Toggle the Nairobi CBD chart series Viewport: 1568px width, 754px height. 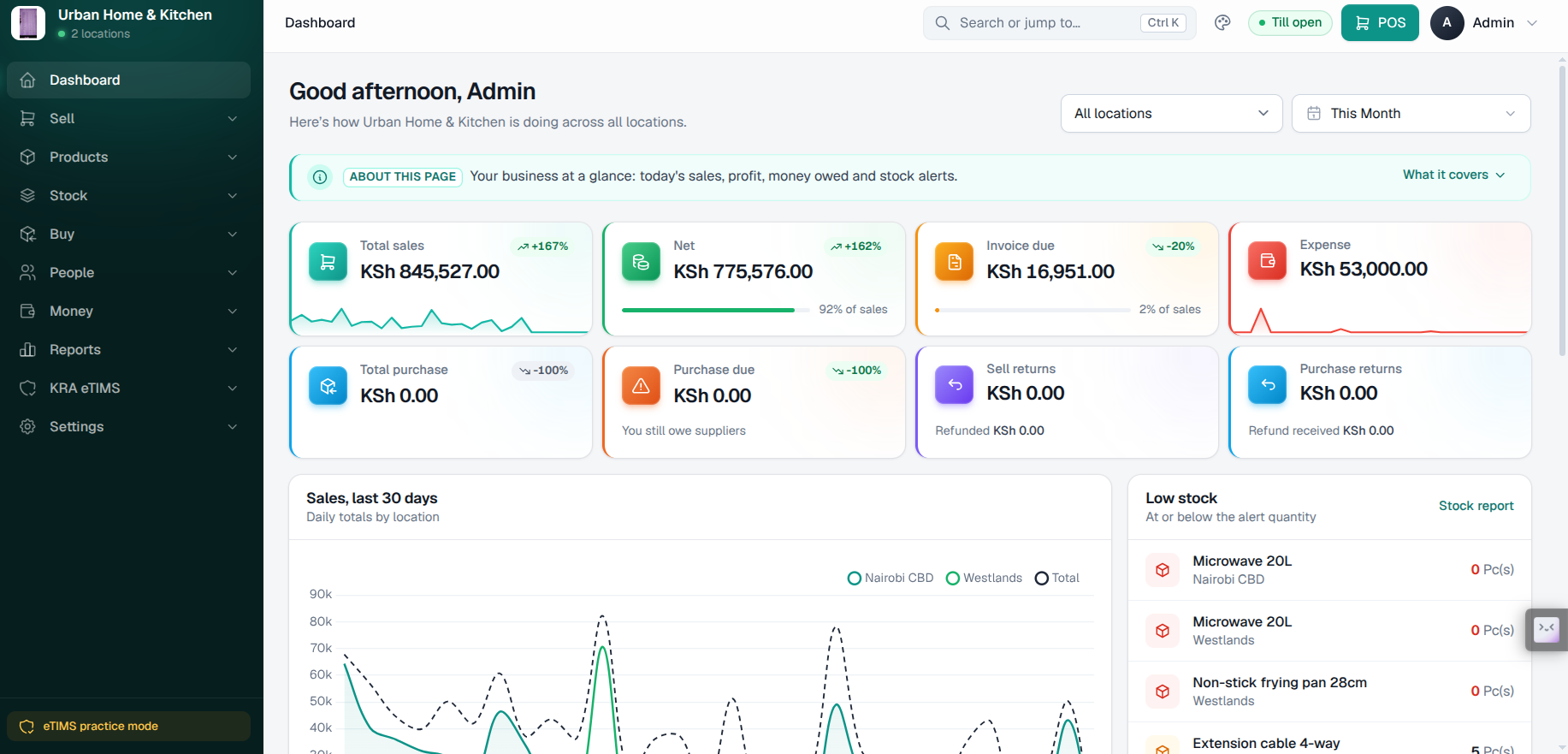(x=890, y=579)
